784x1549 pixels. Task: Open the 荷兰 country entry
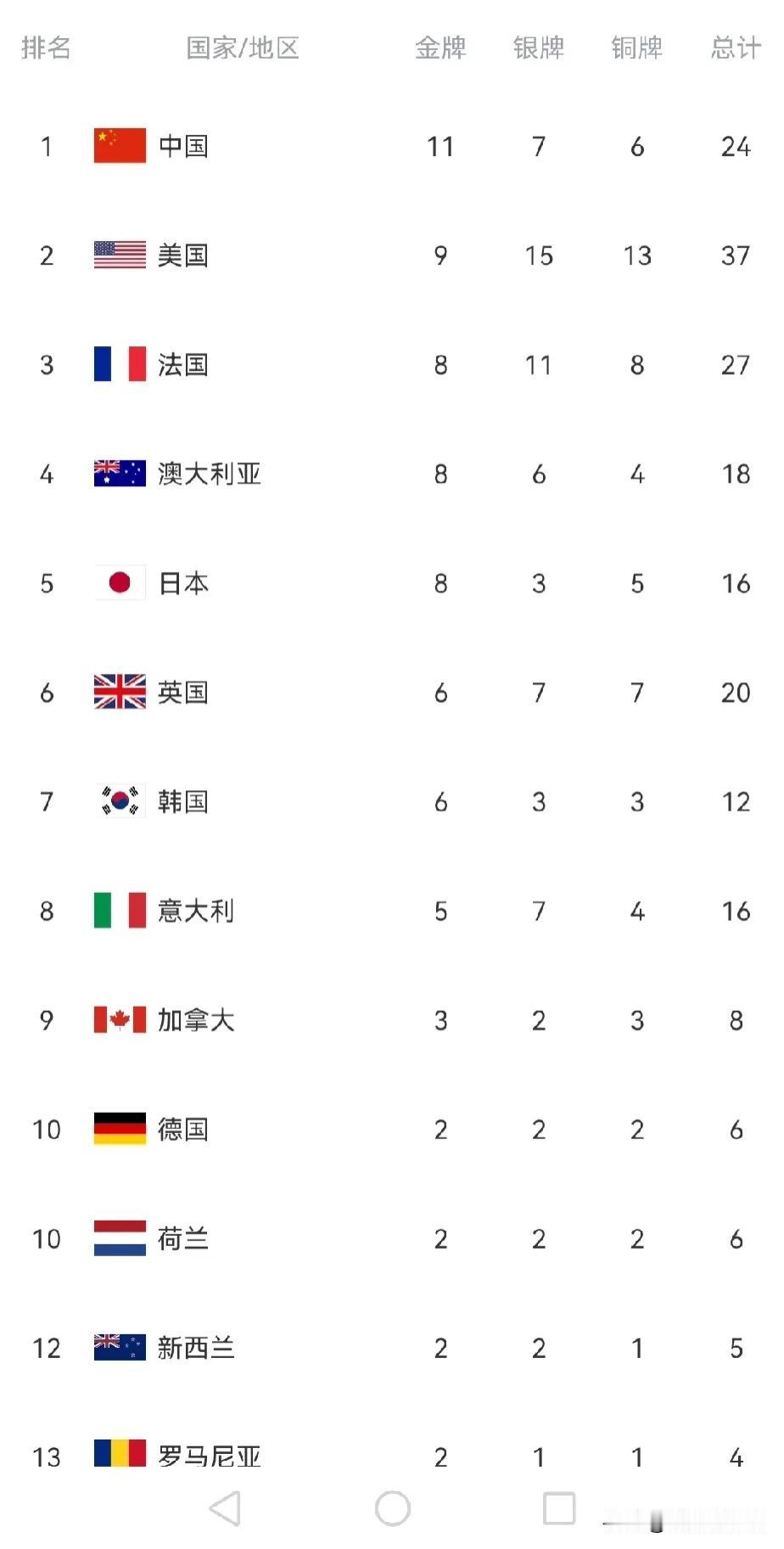coord(392,1238)
